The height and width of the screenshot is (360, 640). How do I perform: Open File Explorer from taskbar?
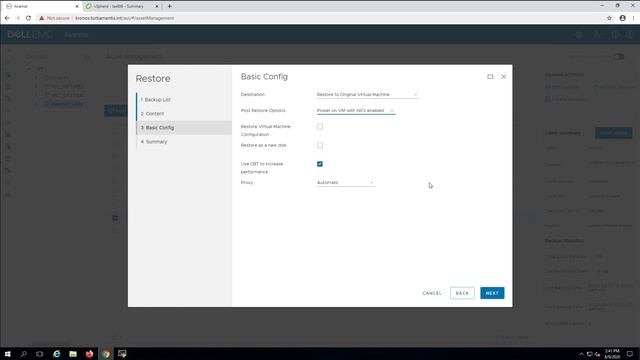[73, 354]
